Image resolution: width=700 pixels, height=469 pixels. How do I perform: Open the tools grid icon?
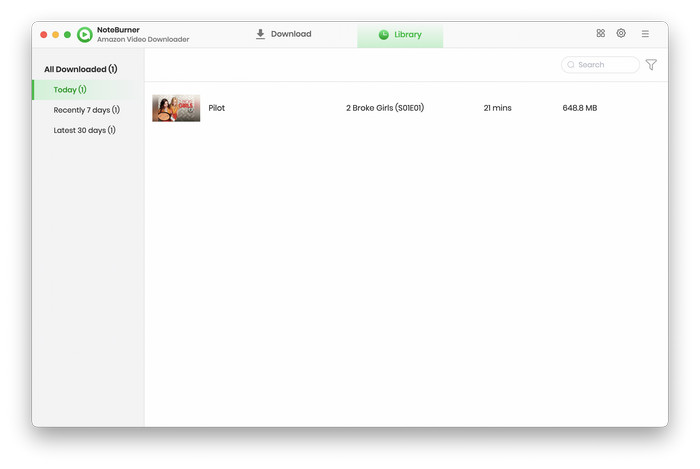pyautogui.click(x=600, y=33)
